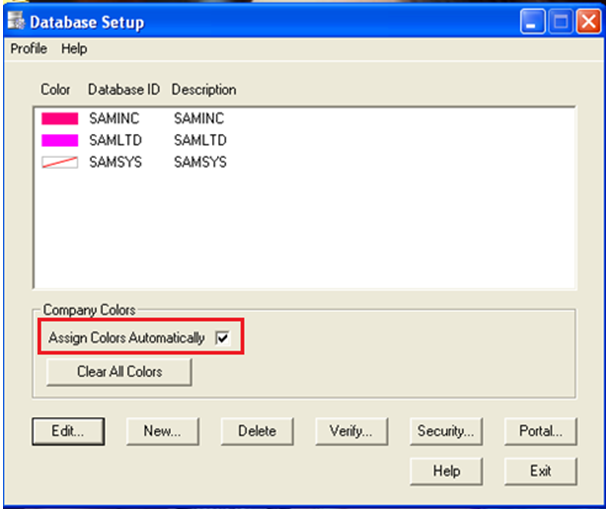Select the SAMSYS empty color swatch

(x=60, y=162)
